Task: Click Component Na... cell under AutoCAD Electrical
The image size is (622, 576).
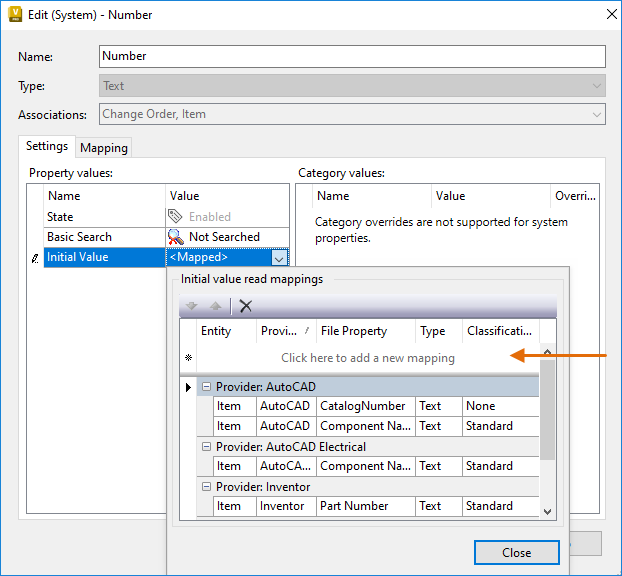Action: 365,466
